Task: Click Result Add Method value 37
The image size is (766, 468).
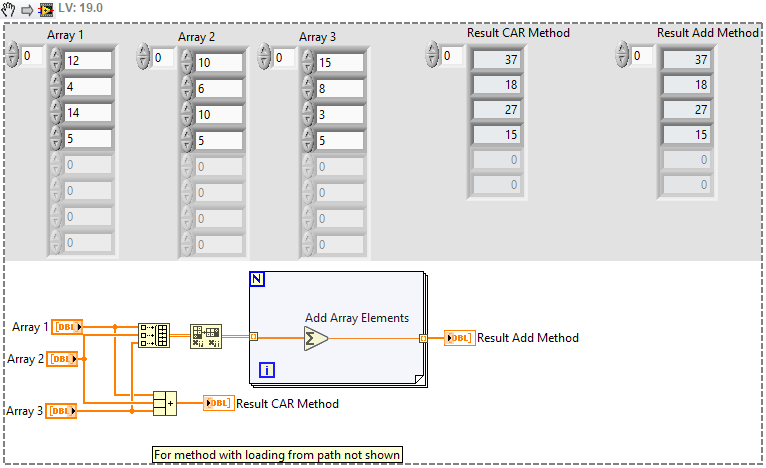Action: click(686, 60)
